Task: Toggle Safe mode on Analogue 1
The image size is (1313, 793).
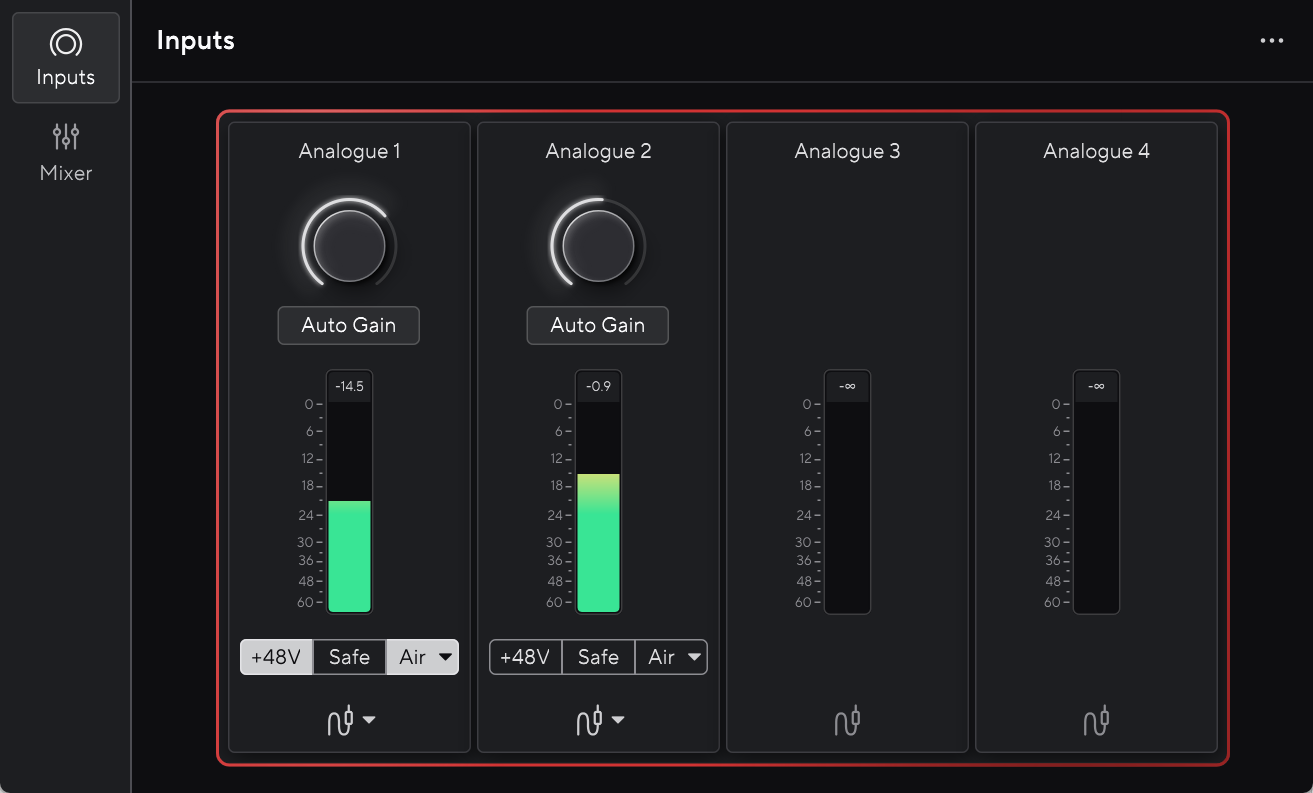Action: coord(349,657)
